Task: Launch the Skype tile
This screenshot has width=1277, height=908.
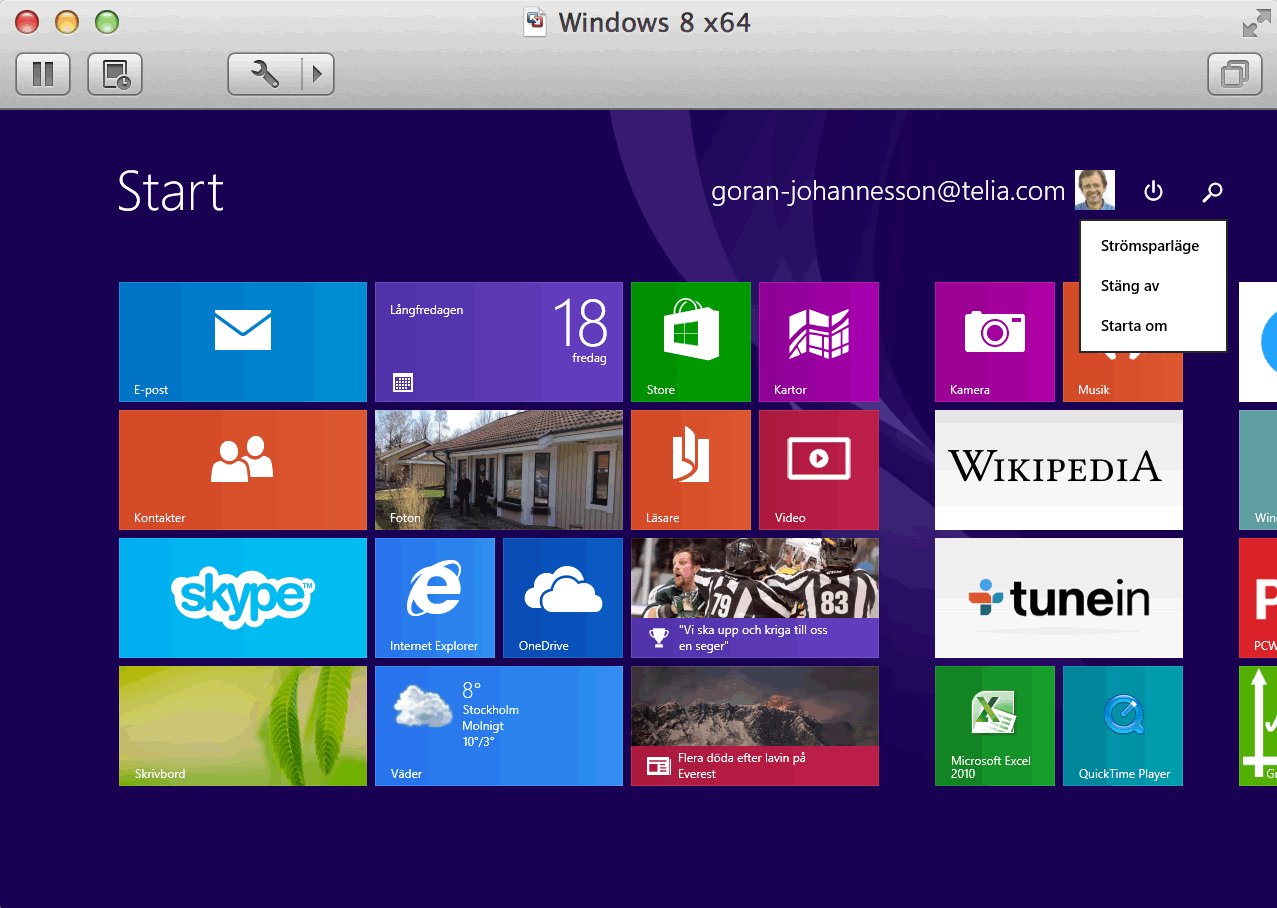Action: click(243, 597)
